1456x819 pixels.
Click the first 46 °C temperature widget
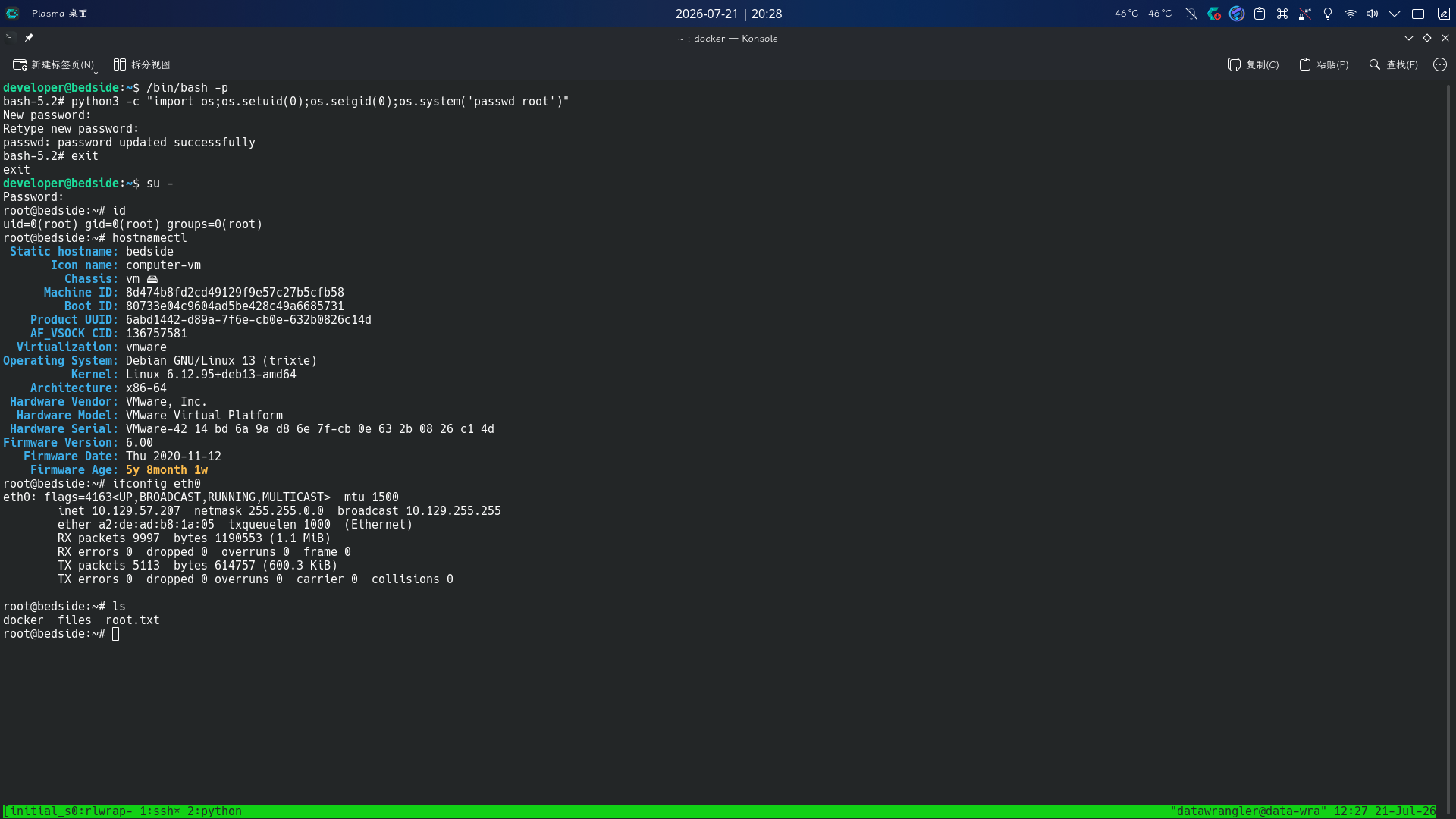pos(1126,14)
